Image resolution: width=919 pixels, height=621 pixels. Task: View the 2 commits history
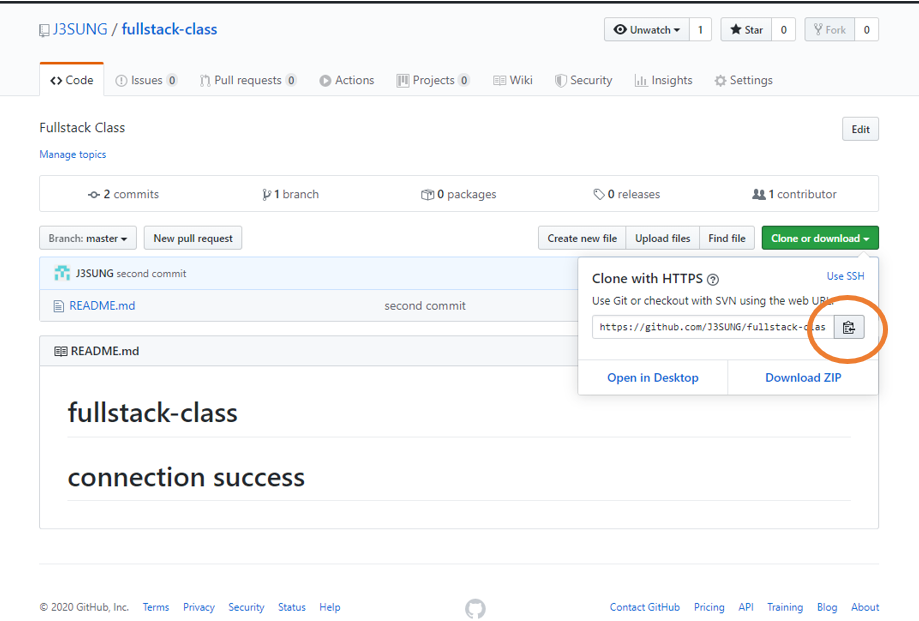coord(123,194)
